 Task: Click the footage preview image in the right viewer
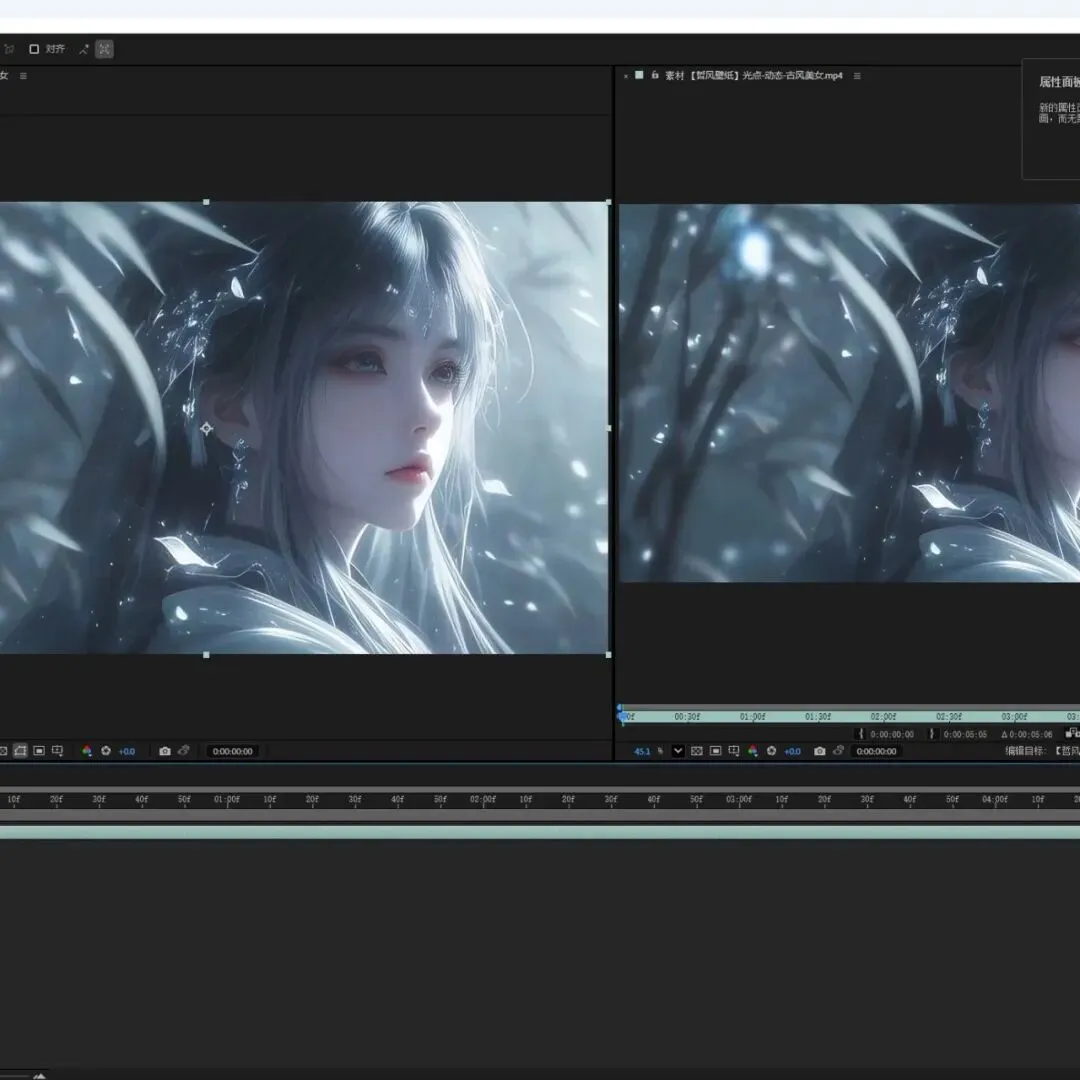849,393
